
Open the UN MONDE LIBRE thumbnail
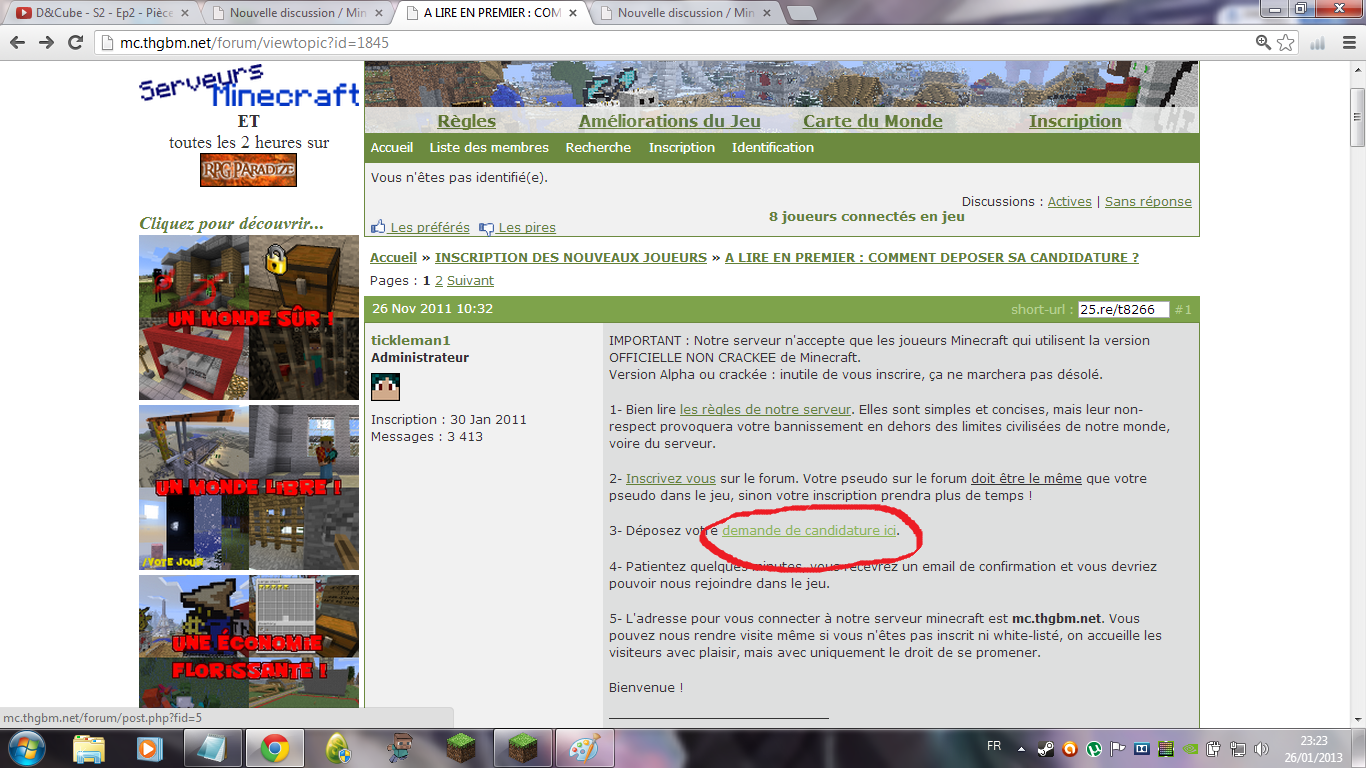tap(249, 487)
